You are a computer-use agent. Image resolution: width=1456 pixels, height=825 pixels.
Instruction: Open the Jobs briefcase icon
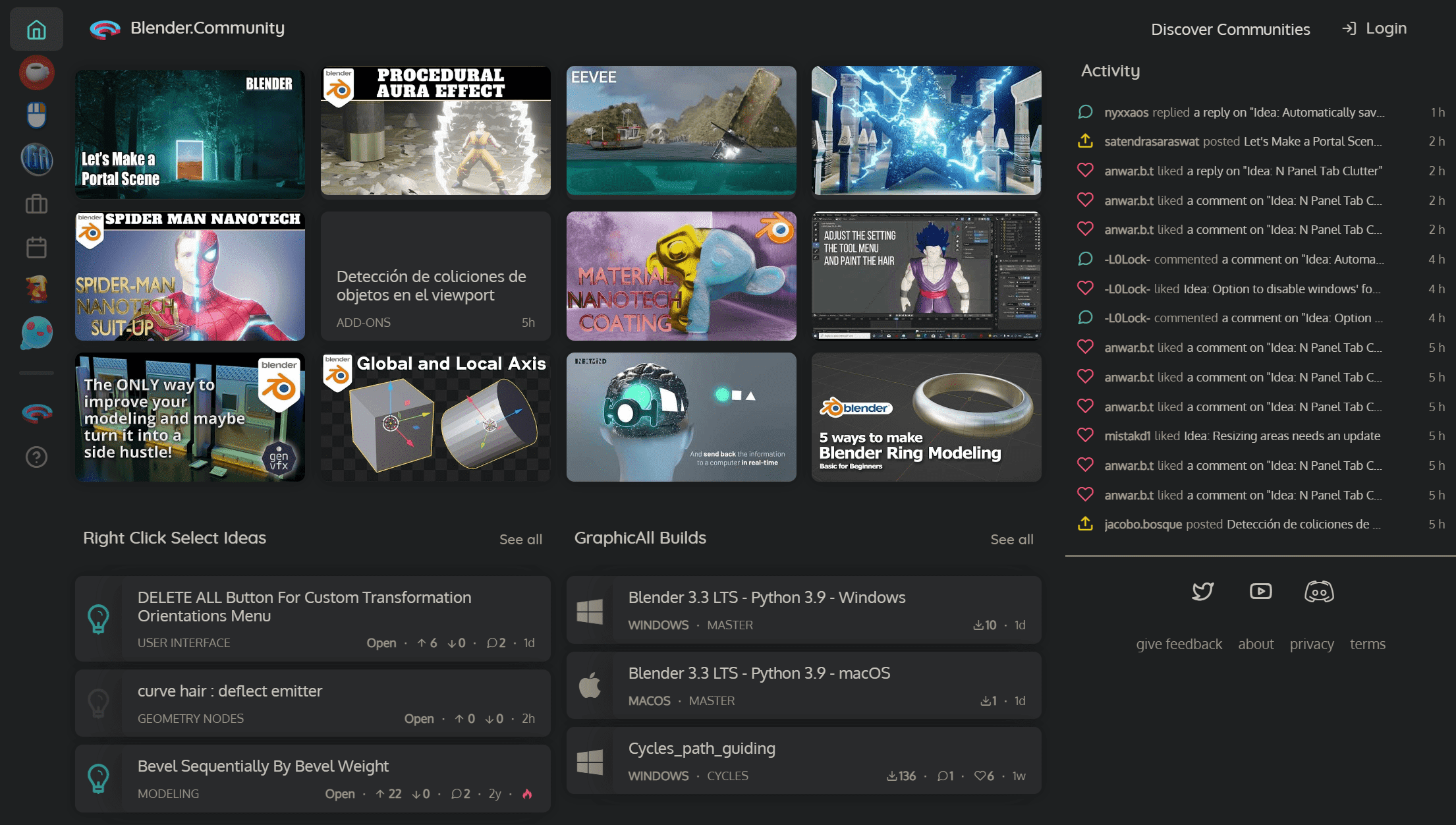click(36, 204)
